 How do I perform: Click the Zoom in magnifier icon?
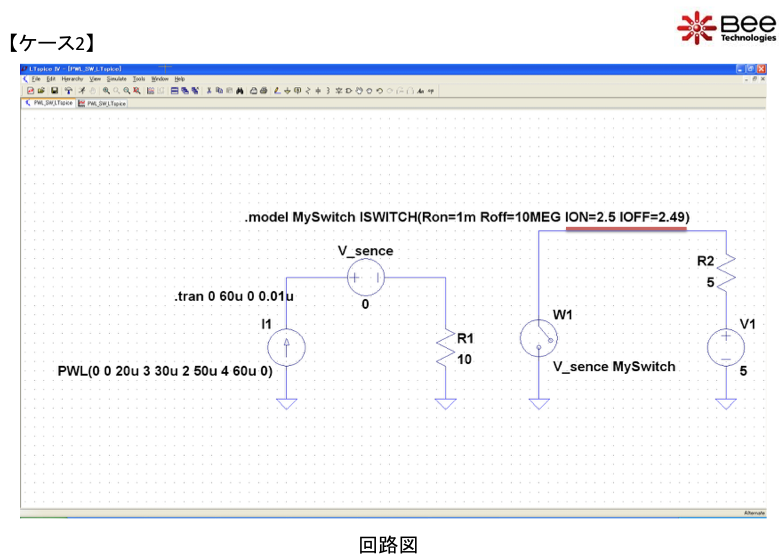[106, 90]
